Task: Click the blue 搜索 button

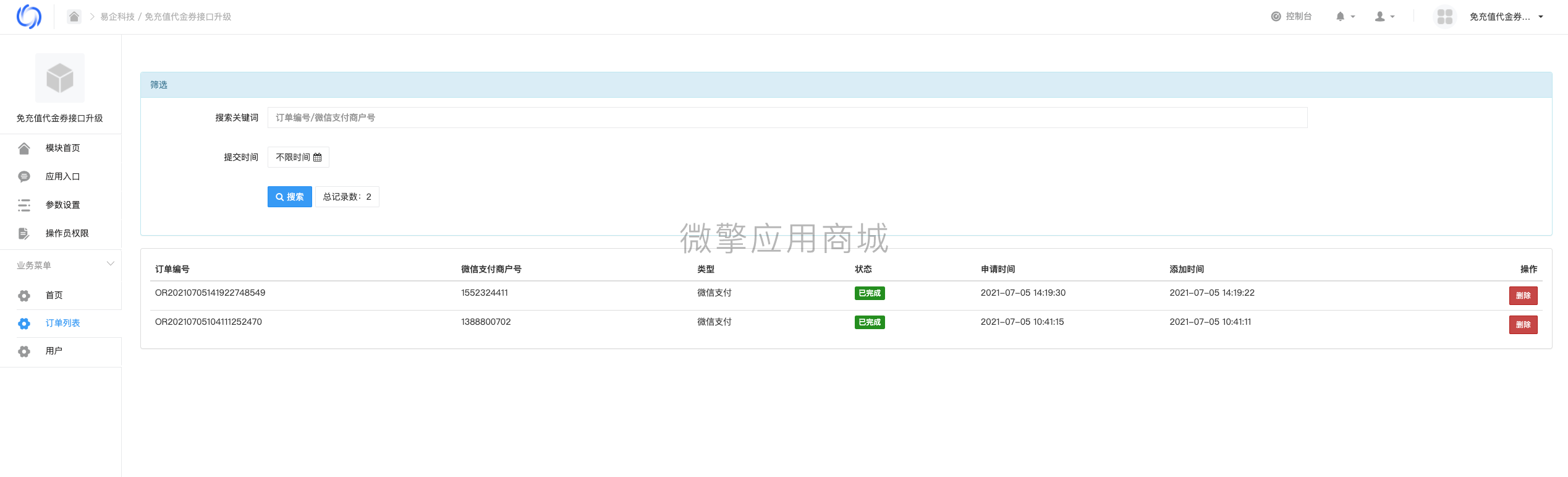Action: point(290,197)
